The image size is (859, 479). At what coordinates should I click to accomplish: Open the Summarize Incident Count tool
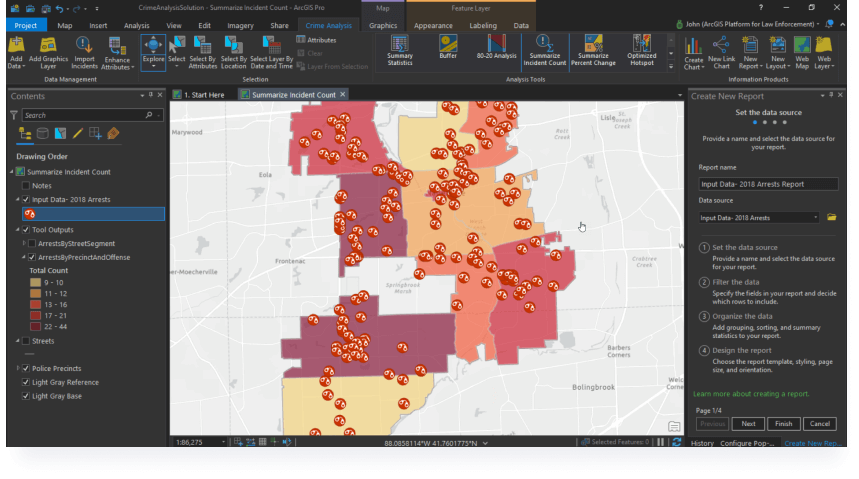[x=545, y=50]
